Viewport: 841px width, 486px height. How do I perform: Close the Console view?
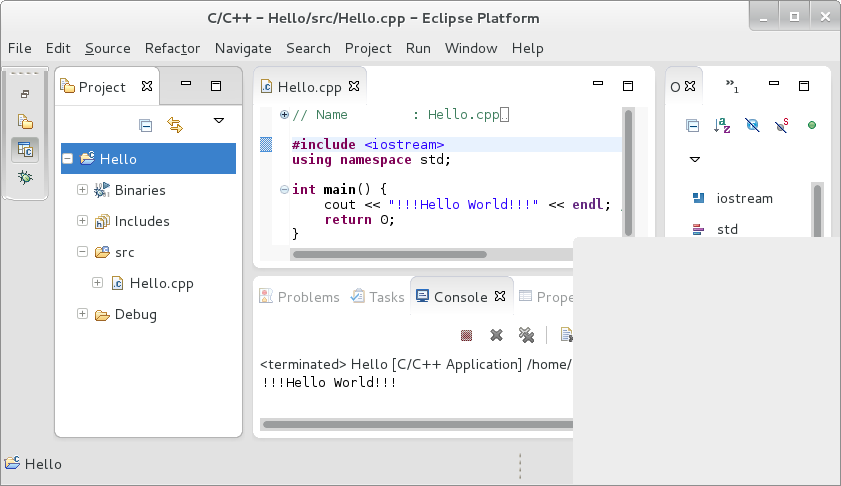500,296
